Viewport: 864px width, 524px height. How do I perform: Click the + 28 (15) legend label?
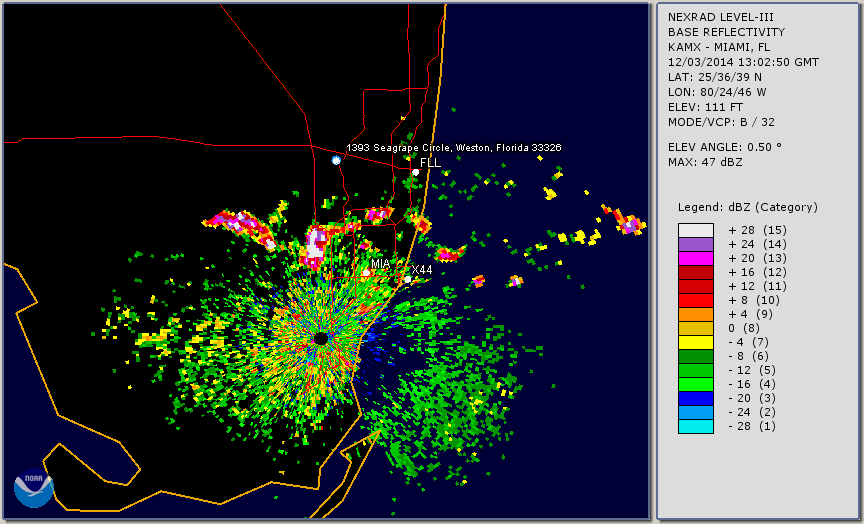click(x=758, y=230)
